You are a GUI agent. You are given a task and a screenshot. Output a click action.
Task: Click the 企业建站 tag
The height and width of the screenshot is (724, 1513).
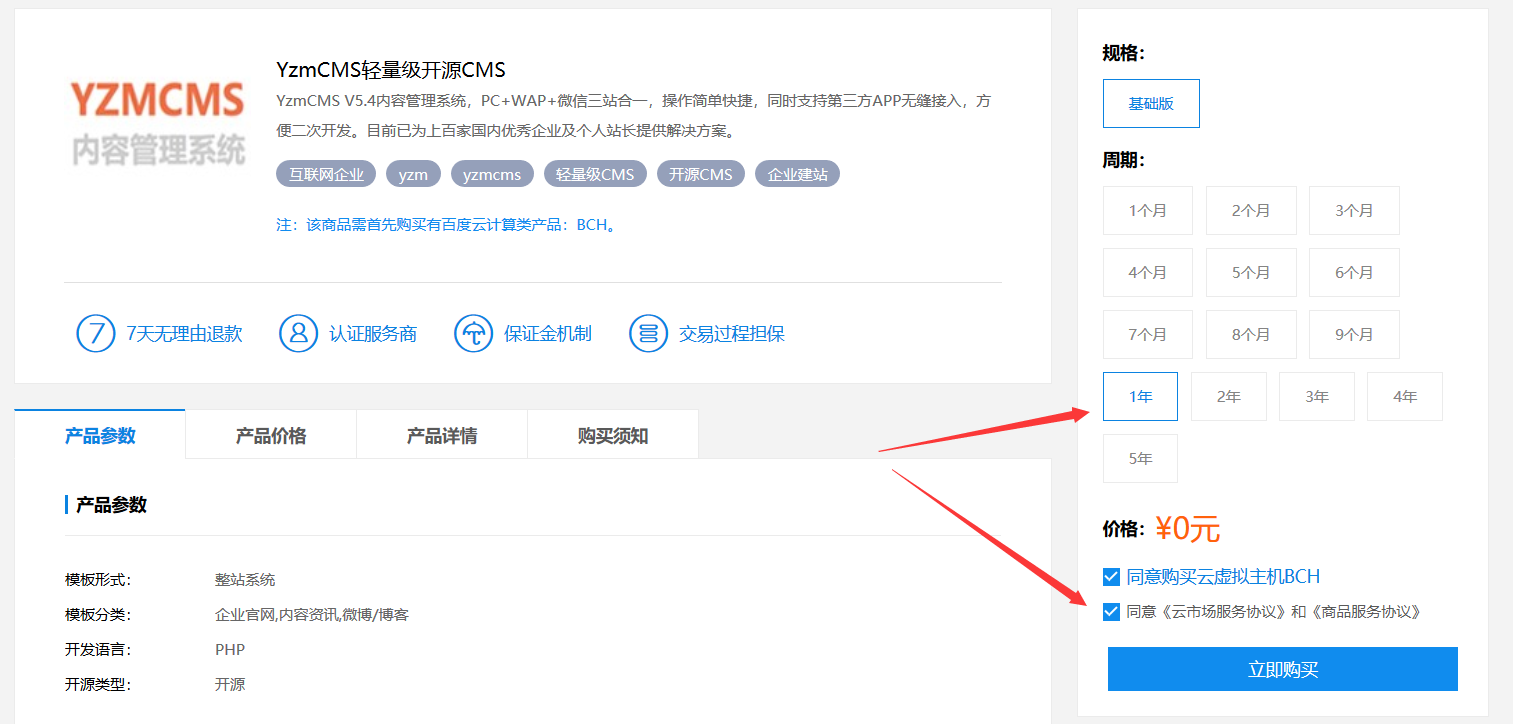point(797,174)
